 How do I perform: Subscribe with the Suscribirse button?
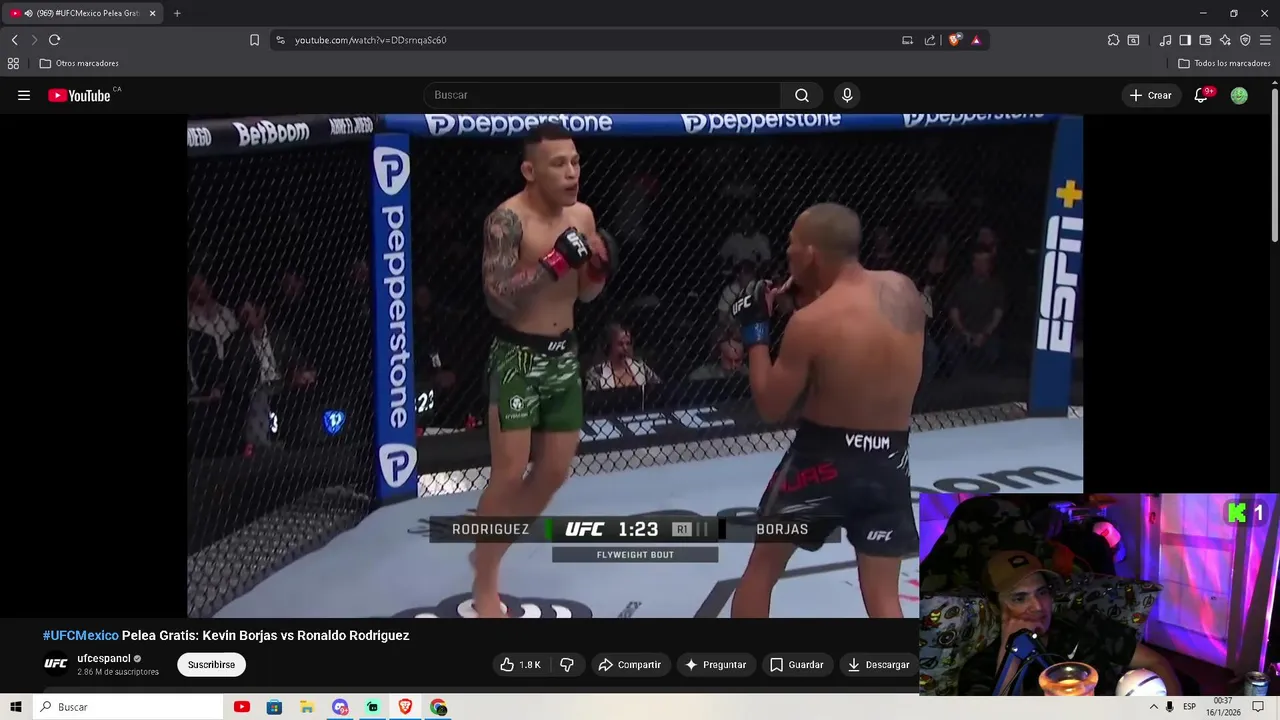tap(211, 664)
